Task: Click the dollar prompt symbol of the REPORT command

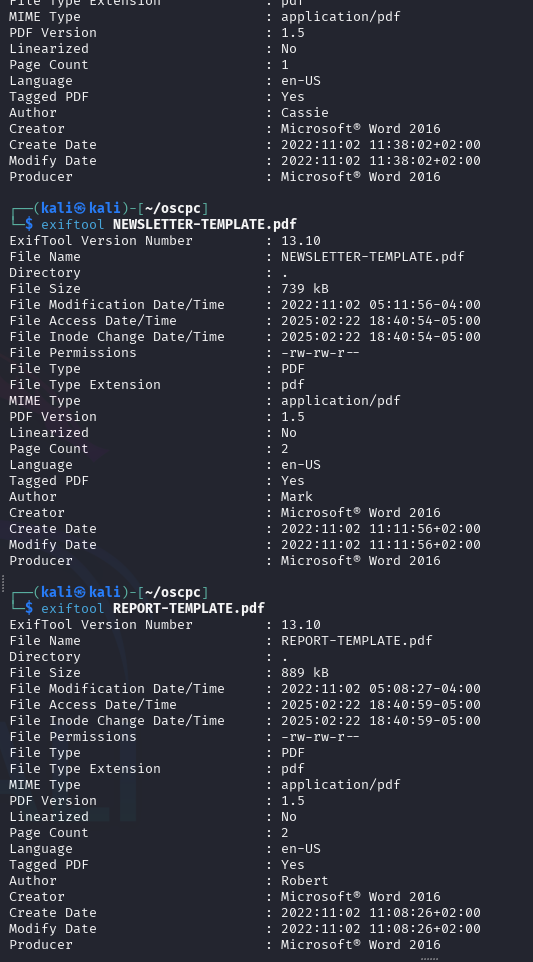Action: tap(29, 609)
